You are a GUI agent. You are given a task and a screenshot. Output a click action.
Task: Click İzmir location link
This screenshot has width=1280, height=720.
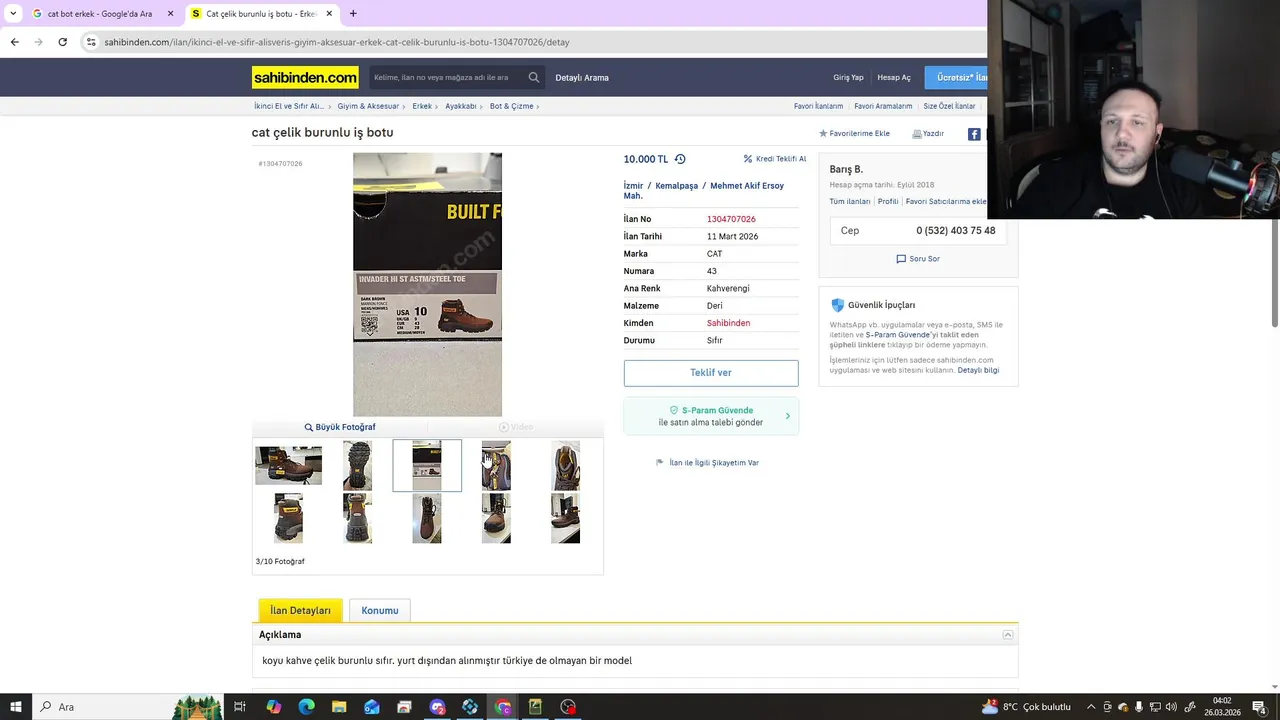[633, 186]
